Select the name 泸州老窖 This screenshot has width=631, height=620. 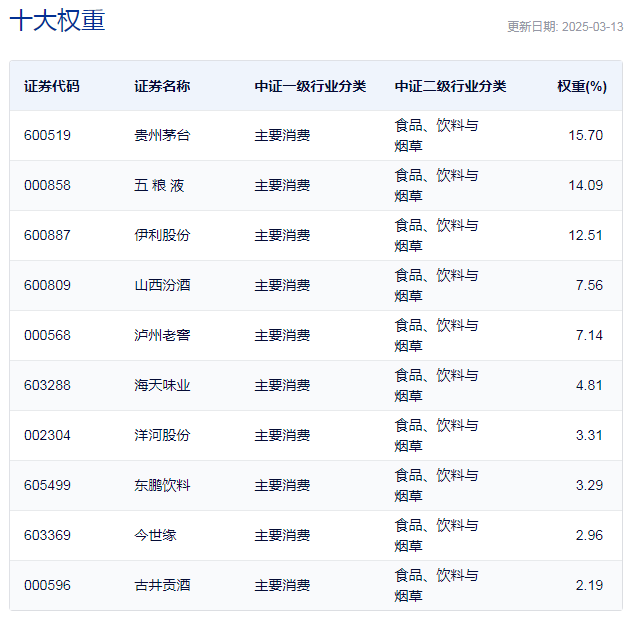tap(162, 335)
